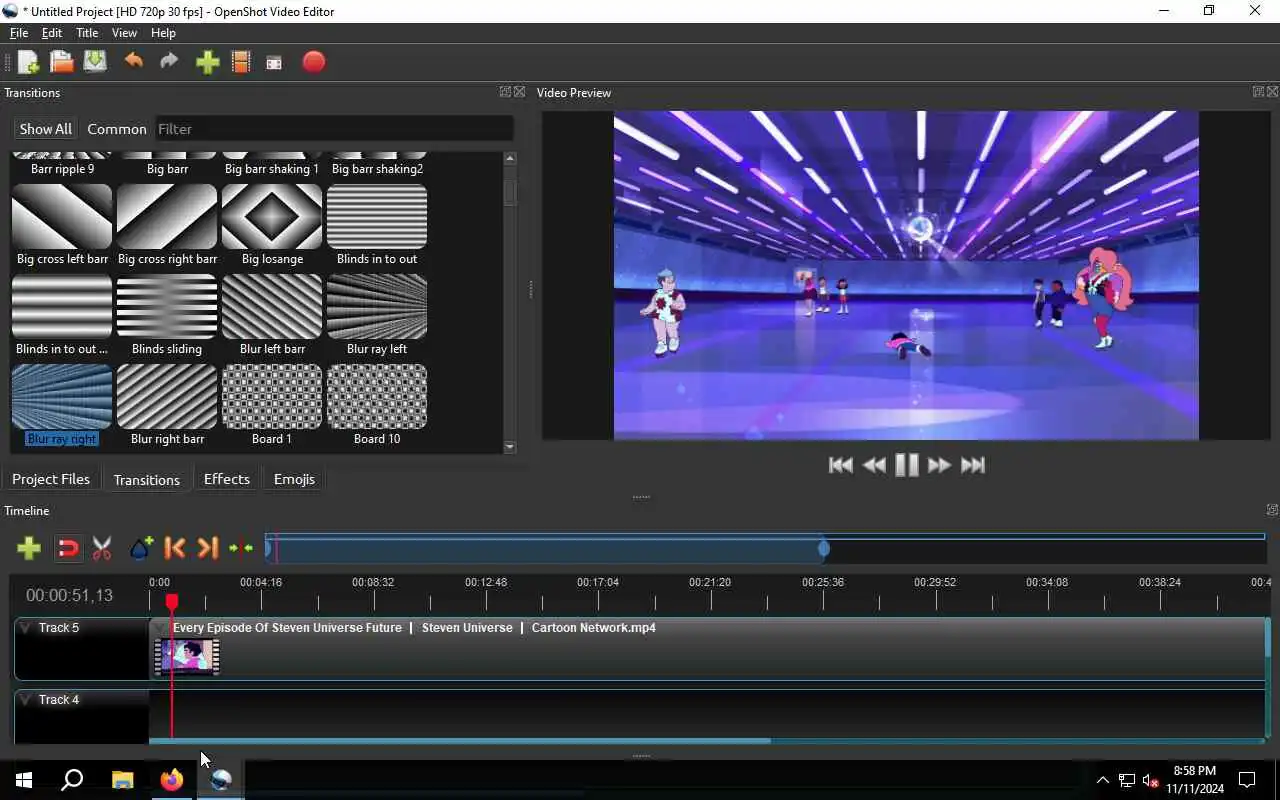
Task: Select the Board 1 transition
Action: [x=272, y=405]
